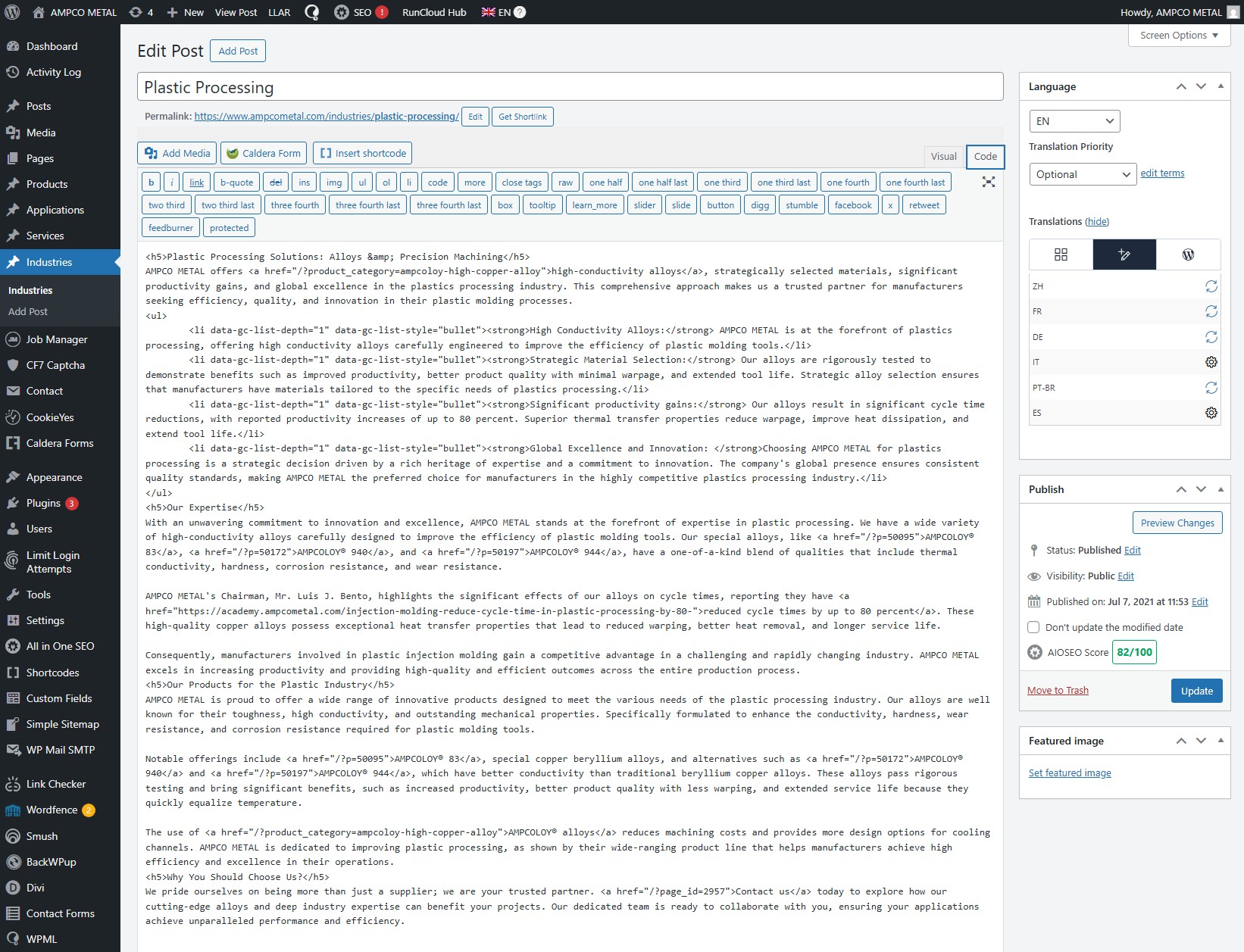
Task: Select the pen translation editor tab icon
Action: click(x=1124, y=254)
